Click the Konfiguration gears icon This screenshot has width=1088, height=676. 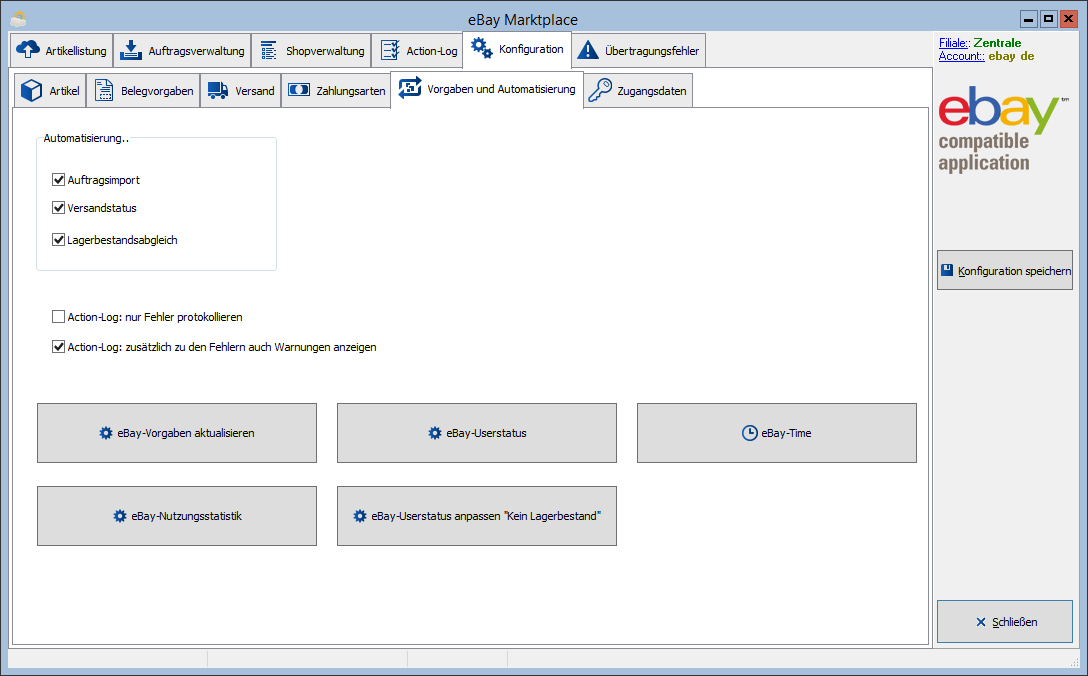click(482, 48)
